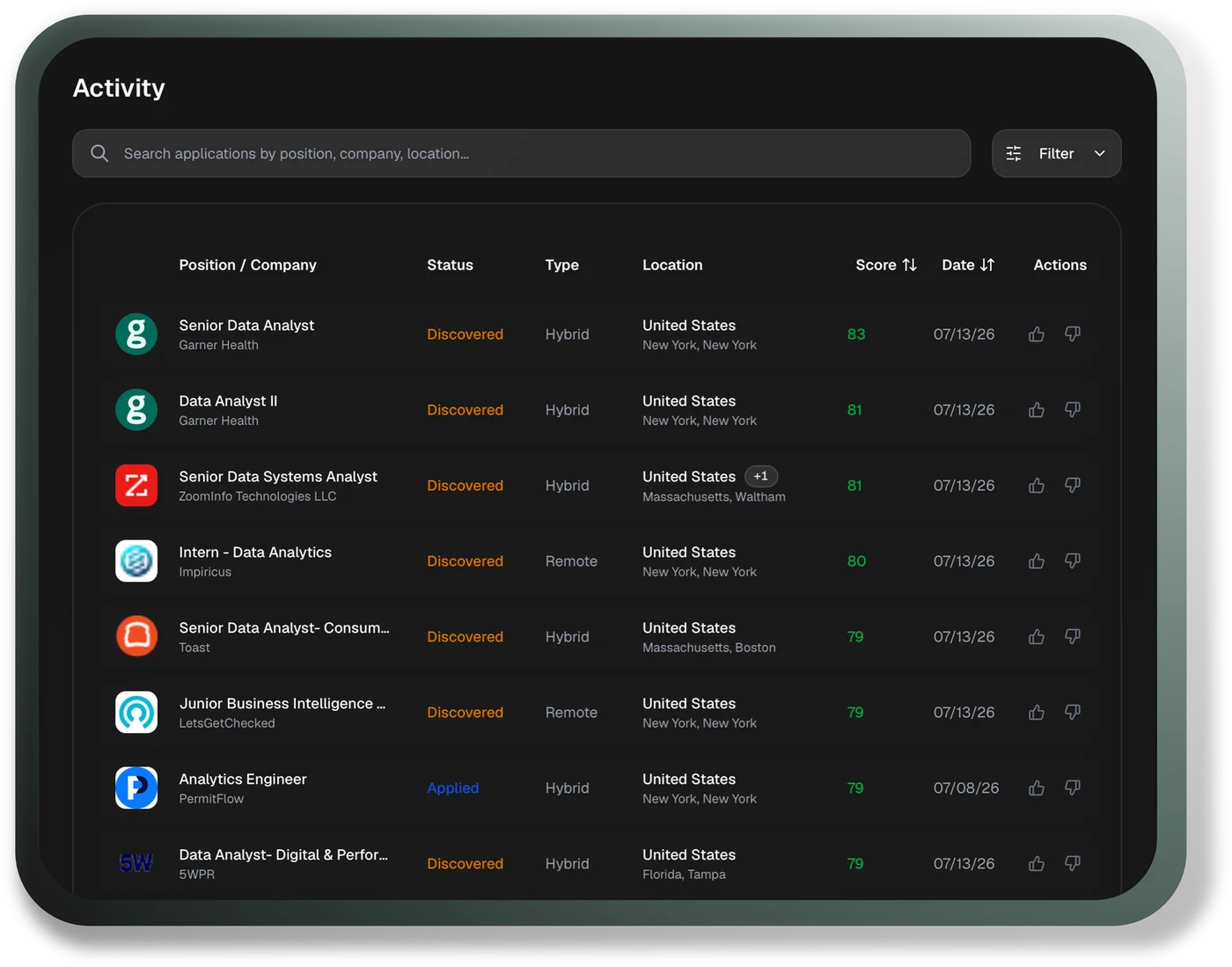Viewport: 1232px width, 967px height.
Task: Open the ZoomInfo company logo
Action: [136, 486]
